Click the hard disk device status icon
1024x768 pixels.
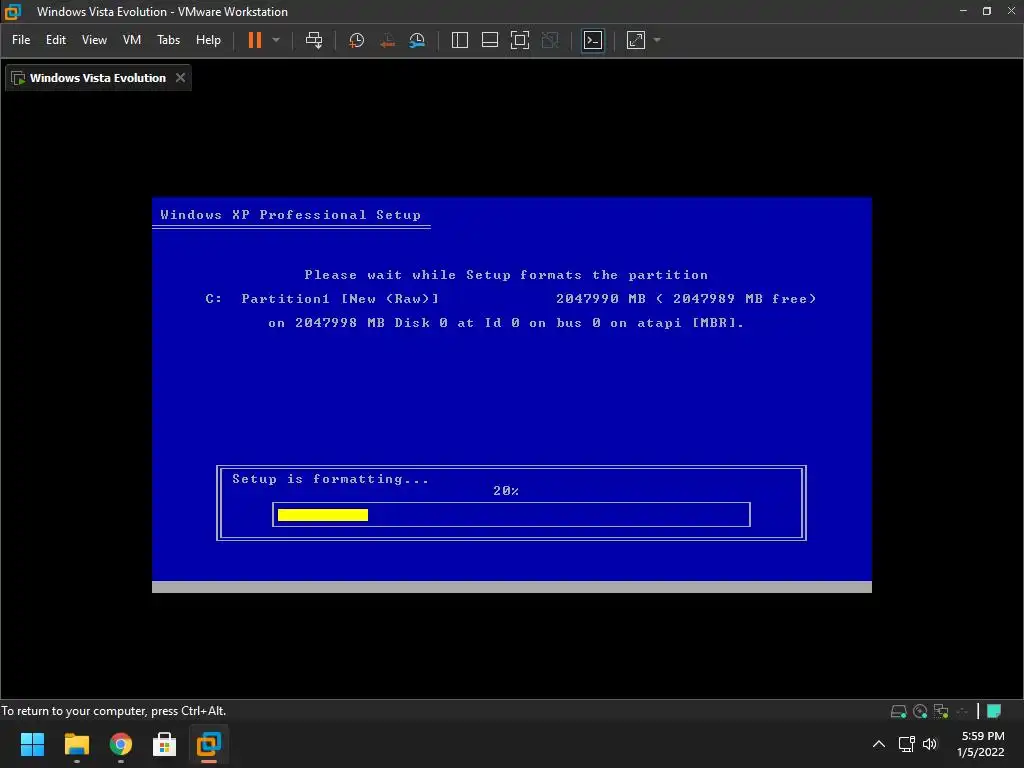click(899, 711)
